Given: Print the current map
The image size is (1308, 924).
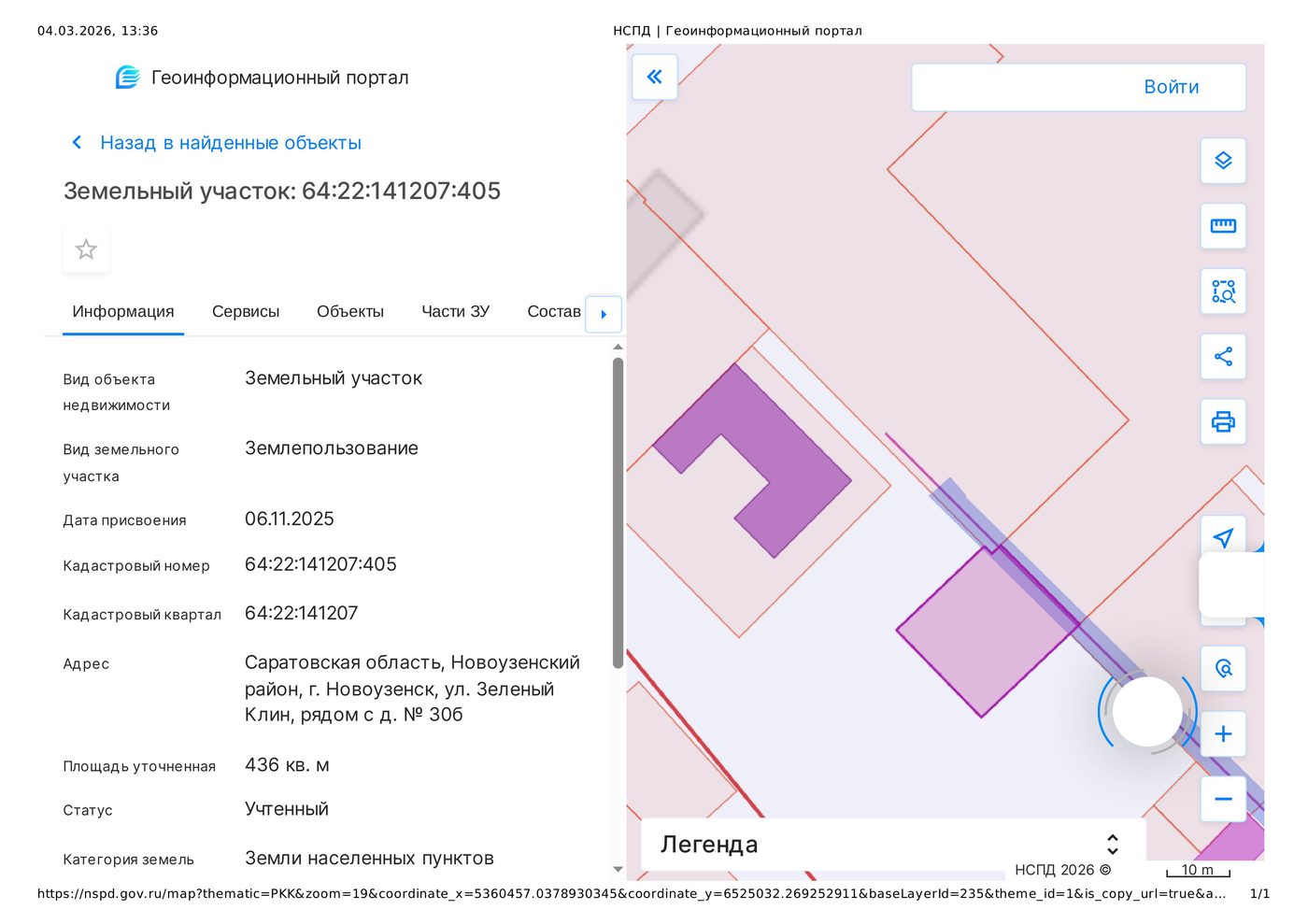Looking at the screenshot, I should (x=1223, y=421).
